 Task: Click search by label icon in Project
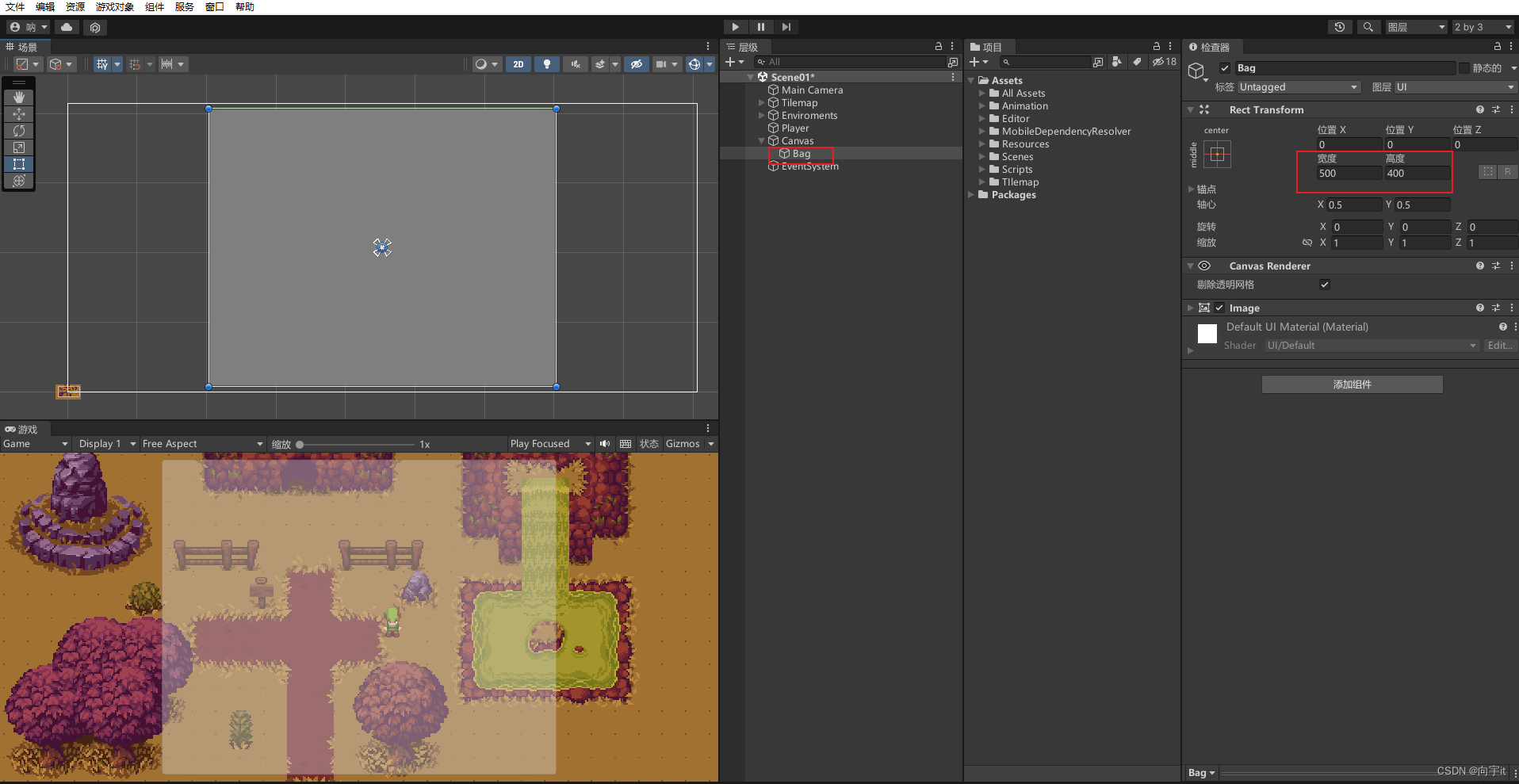pos(1137,62)
